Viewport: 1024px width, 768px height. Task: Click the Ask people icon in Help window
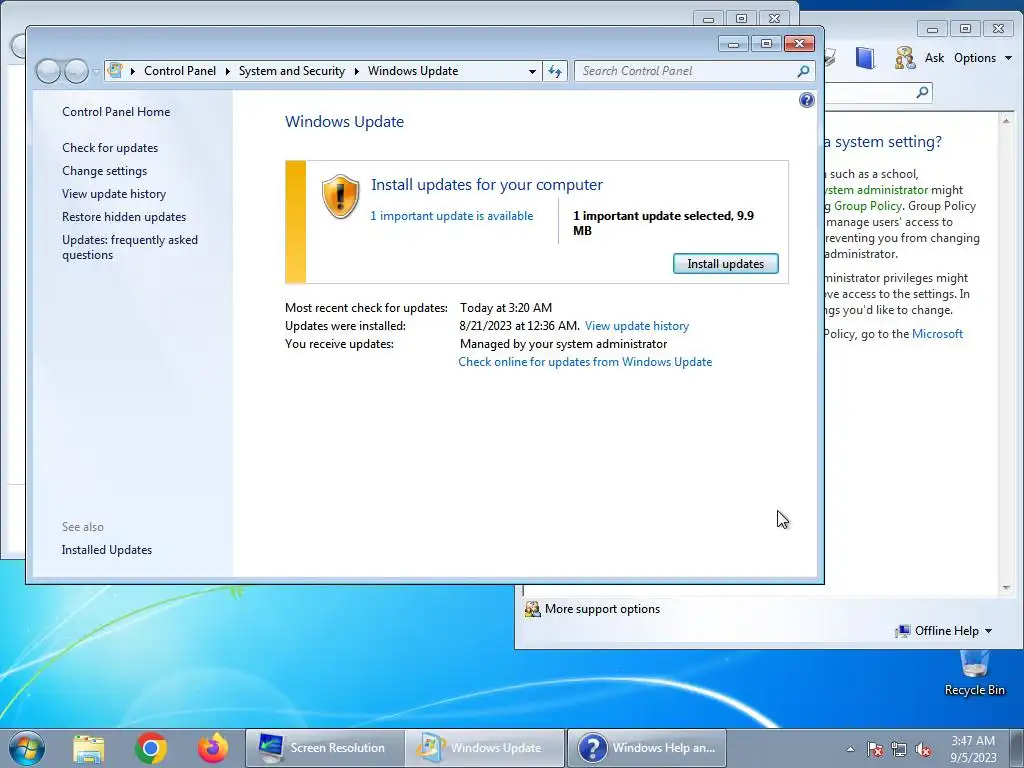pyautogui.click(x=905, y=57)
